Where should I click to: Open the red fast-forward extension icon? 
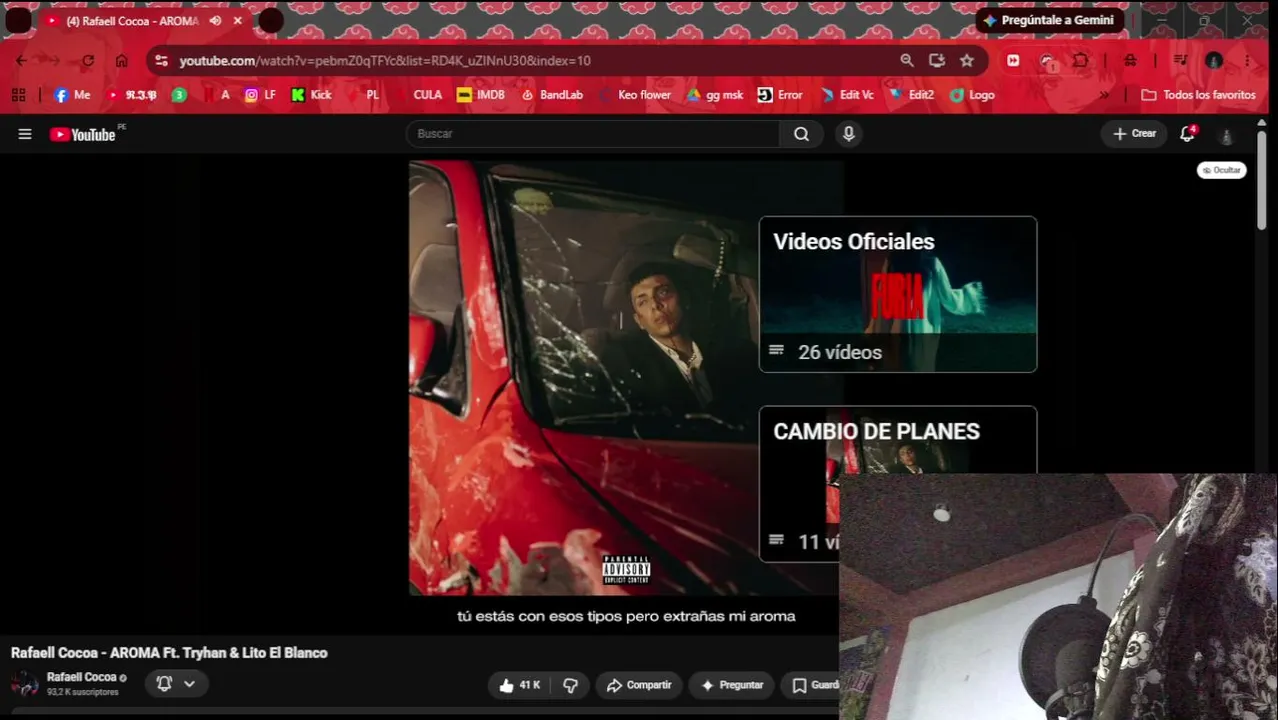[1013, 61]
